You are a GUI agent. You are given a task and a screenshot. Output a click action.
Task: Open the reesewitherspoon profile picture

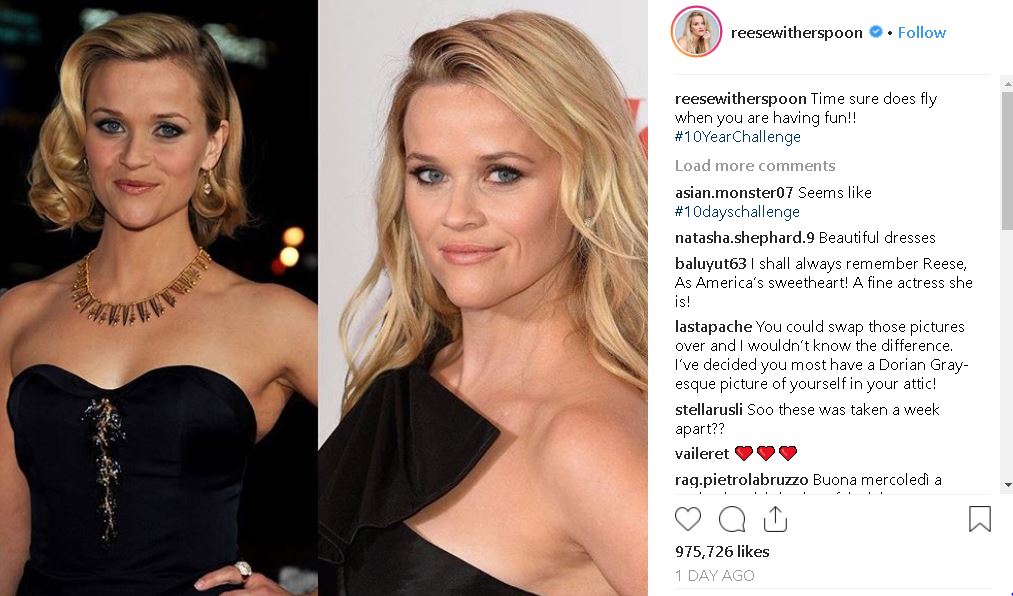(696, 32)
